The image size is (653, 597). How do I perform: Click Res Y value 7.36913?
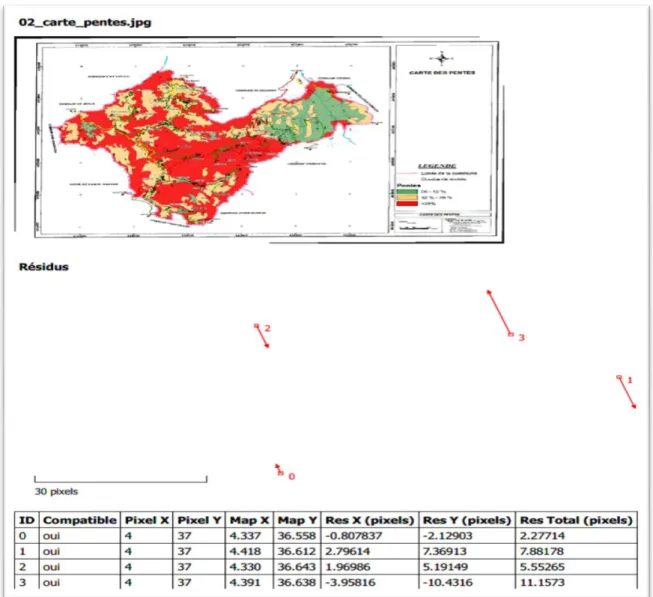(444, 551)
